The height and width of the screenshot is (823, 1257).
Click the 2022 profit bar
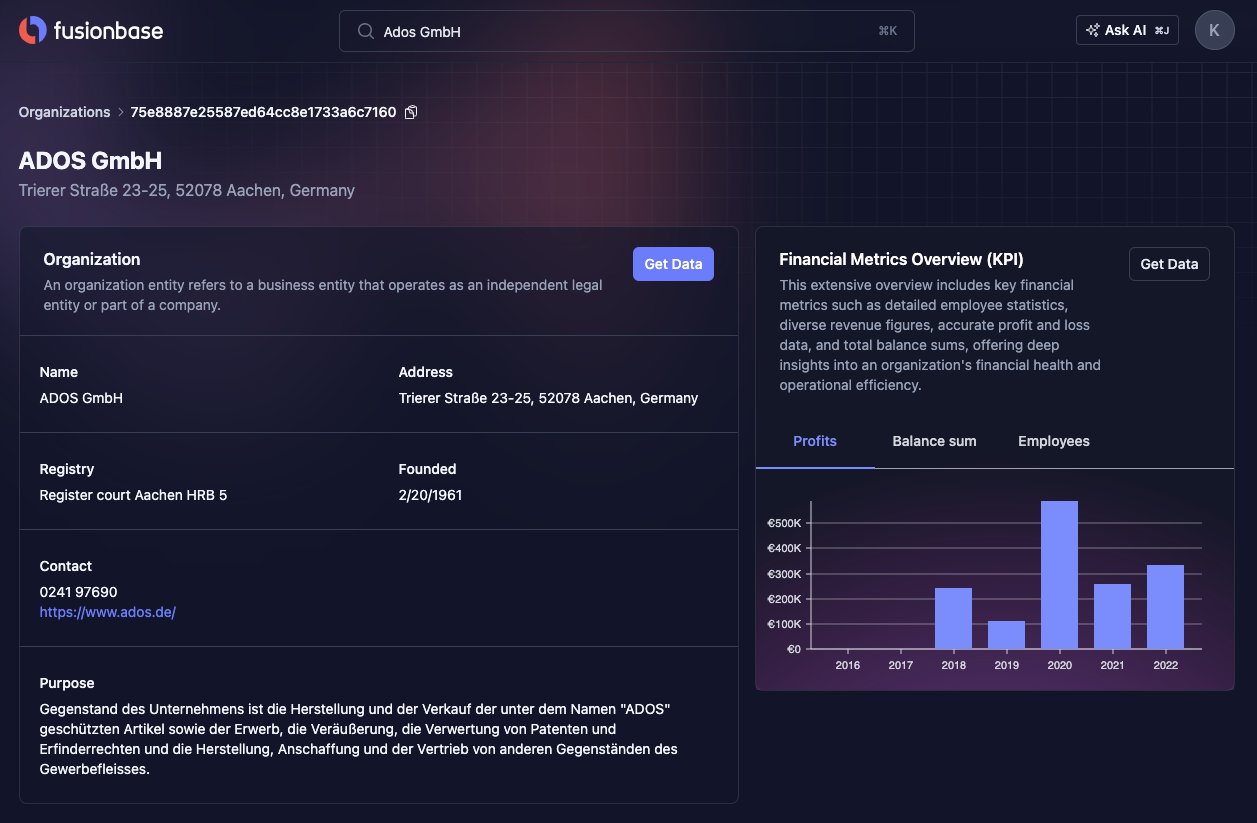[1165, 607]
